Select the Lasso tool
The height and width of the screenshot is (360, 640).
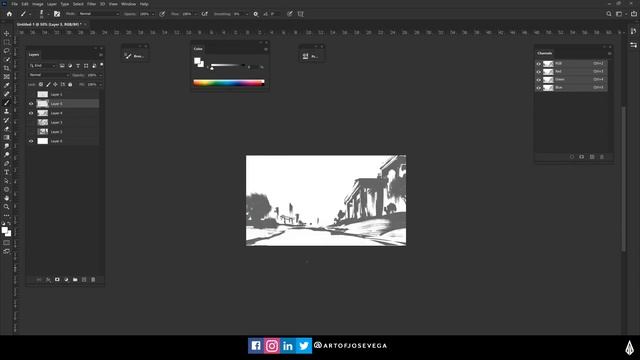tap(7, 51)
